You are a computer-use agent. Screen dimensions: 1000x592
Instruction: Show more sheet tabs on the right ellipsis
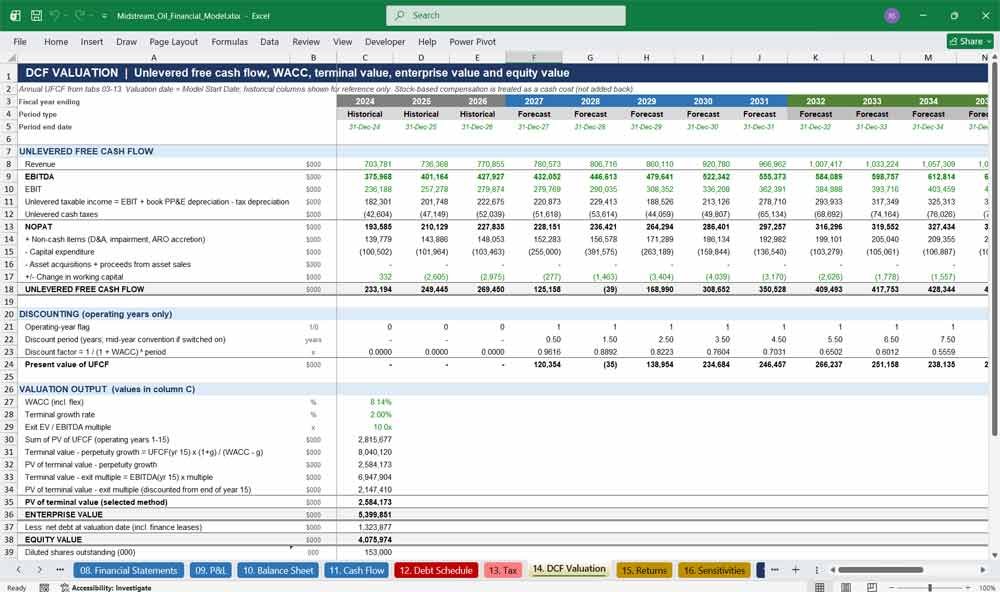[774, 570]
